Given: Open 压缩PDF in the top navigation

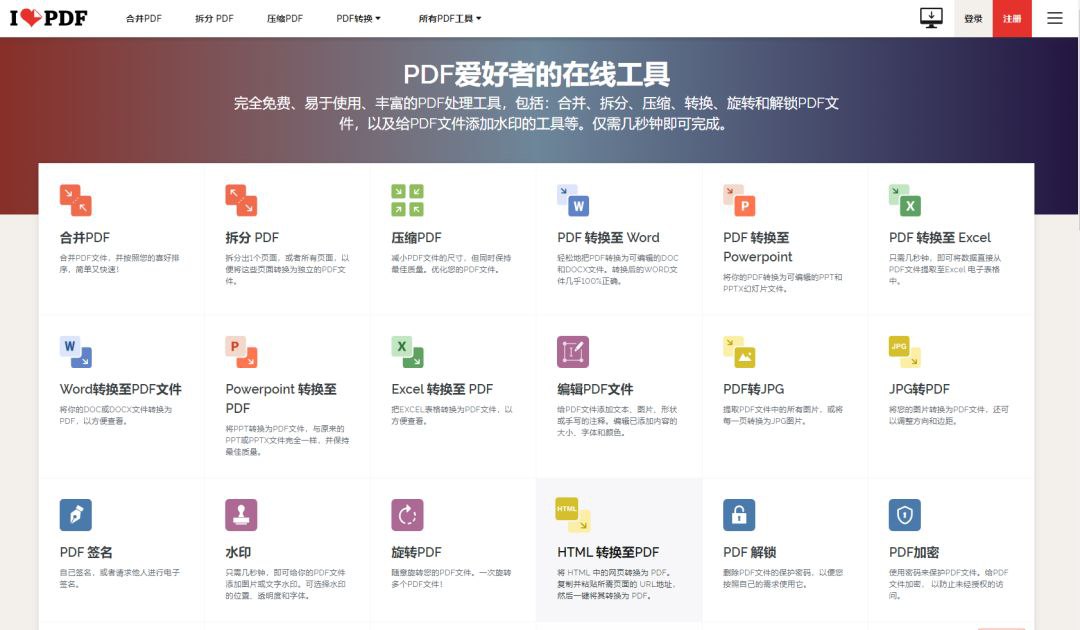Looking at the screenshot, I should click(284, 19).
